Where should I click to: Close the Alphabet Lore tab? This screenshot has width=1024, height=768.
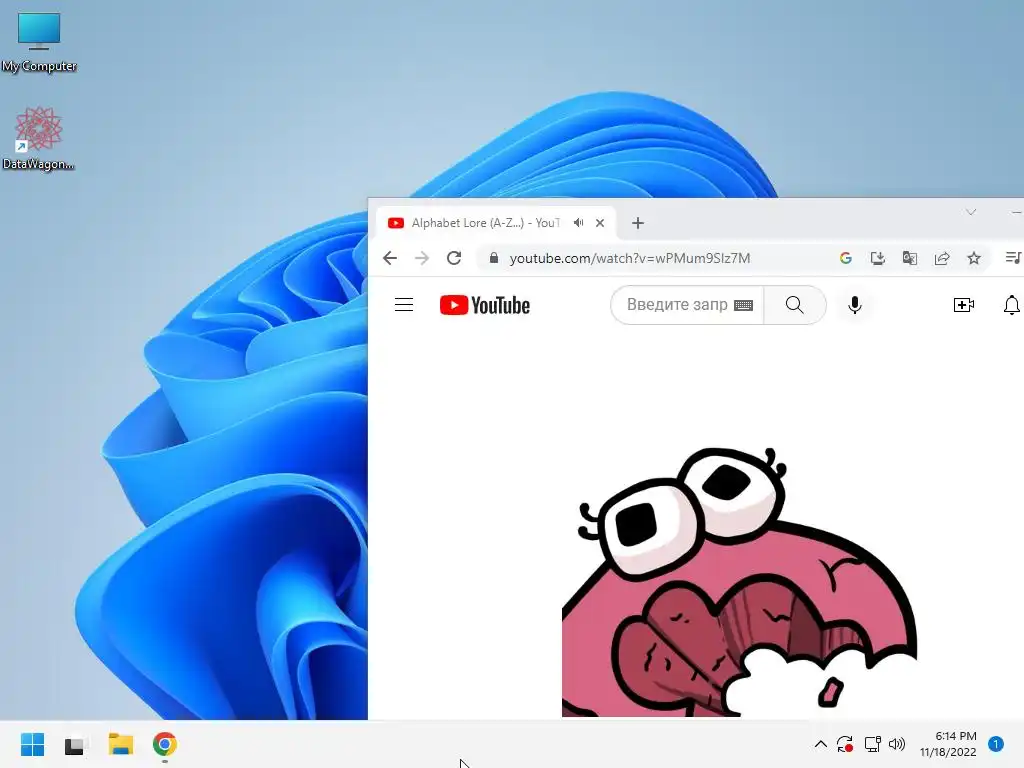coord(600,223)
